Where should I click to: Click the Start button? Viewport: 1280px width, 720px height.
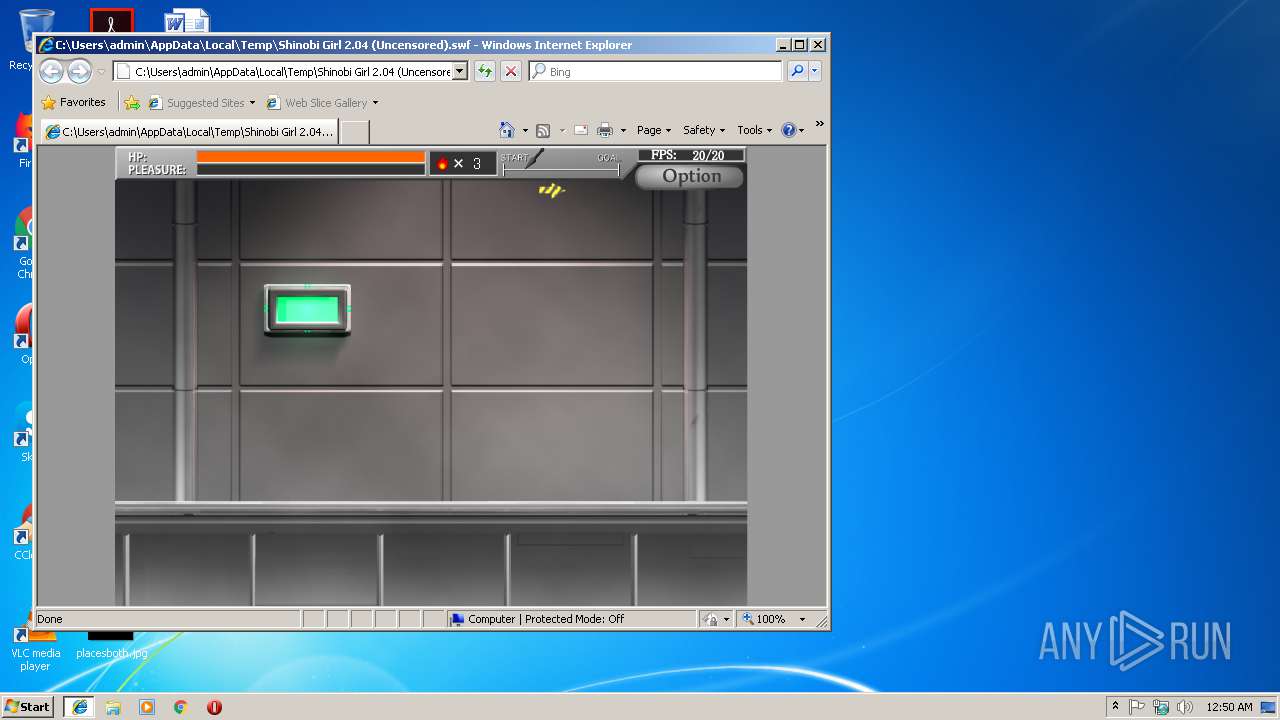(28, 706)
